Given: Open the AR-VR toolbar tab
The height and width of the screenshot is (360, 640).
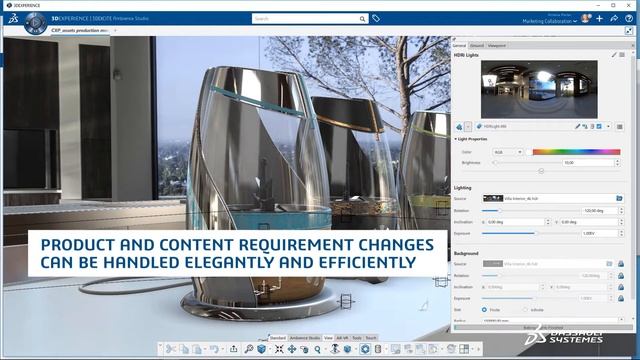Looking at the screenshot, I should [x=342, y=338].
